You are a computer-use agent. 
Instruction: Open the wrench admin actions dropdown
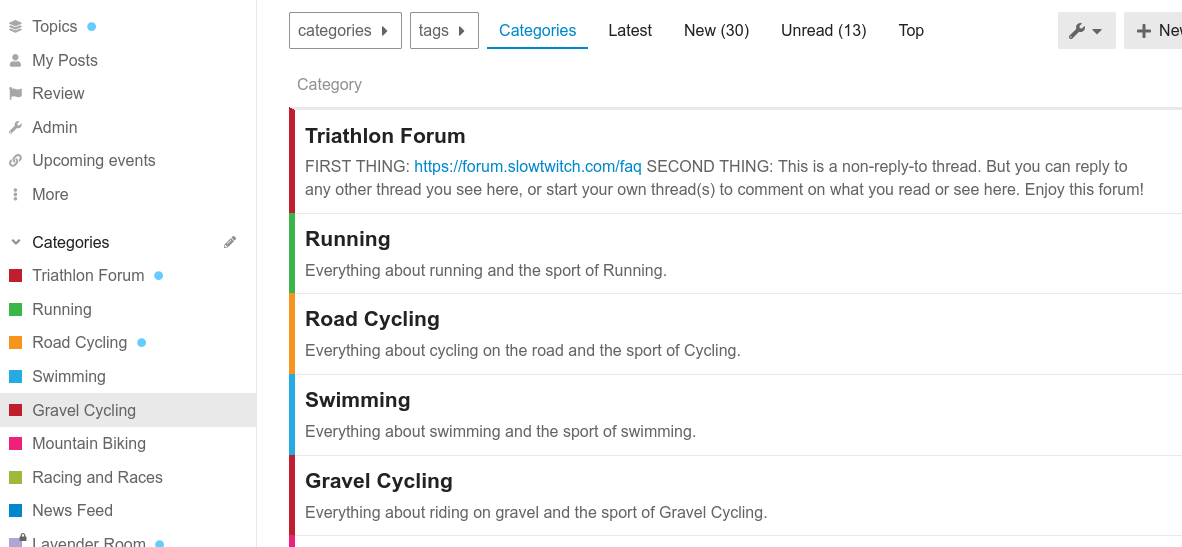[x=1086, y=31]
